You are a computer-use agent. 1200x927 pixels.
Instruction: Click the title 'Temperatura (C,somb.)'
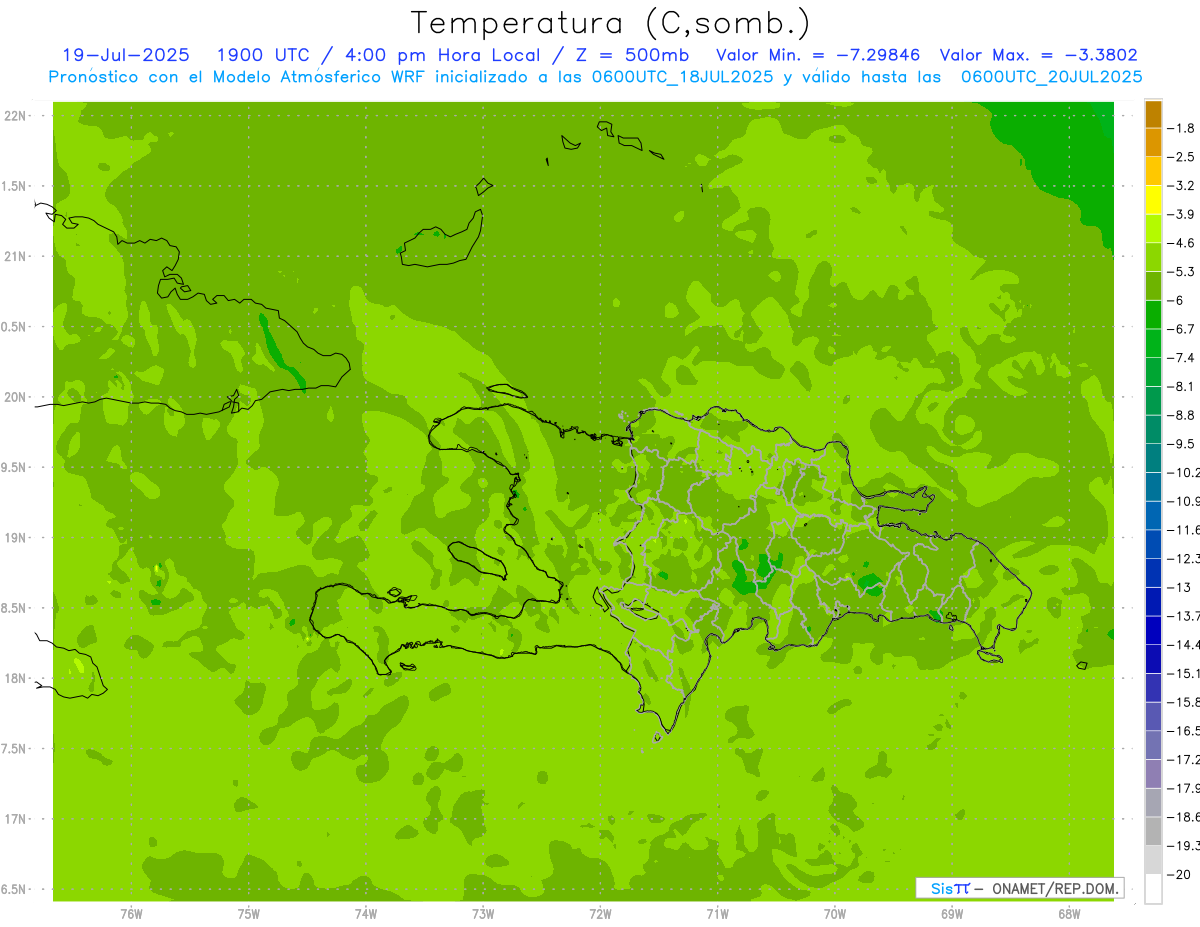611,24
